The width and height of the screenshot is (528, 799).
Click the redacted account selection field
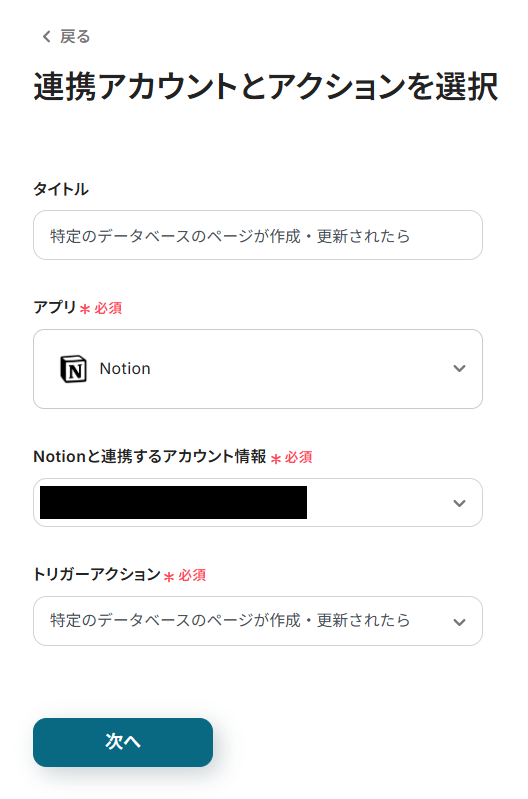click(258, 502)
